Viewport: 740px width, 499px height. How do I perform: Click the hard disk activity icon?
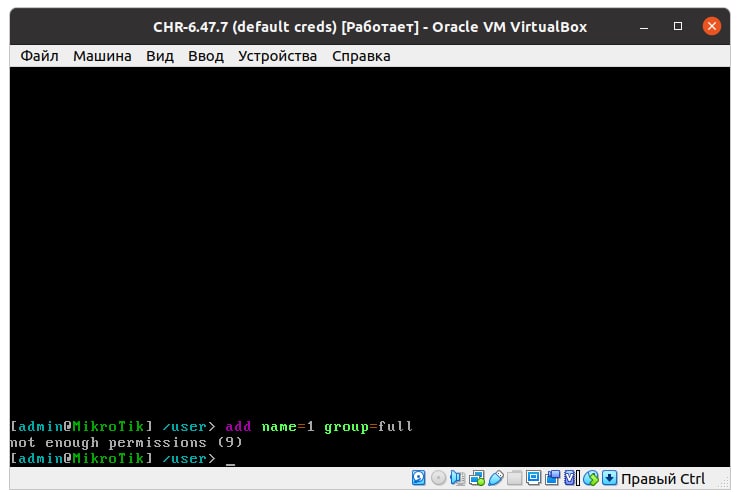click(x=419, y=478)
